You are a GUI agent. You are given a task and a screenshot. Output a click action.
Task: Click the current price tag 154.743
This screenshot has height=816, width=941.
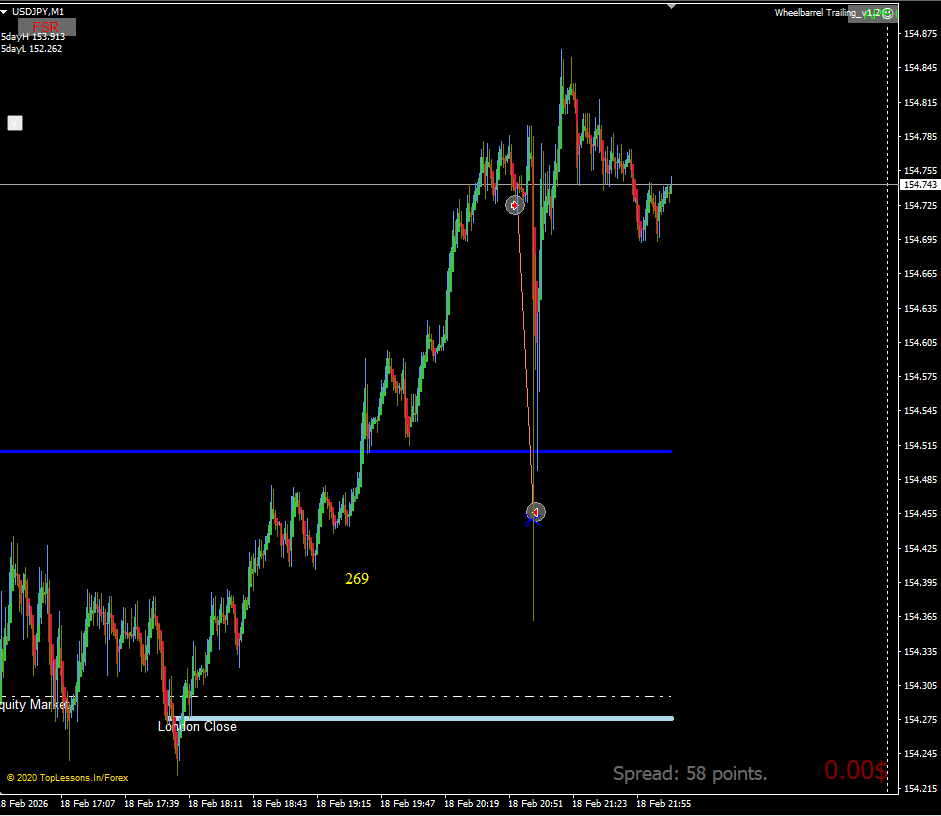pyautogui.click(x=919, y=185)
